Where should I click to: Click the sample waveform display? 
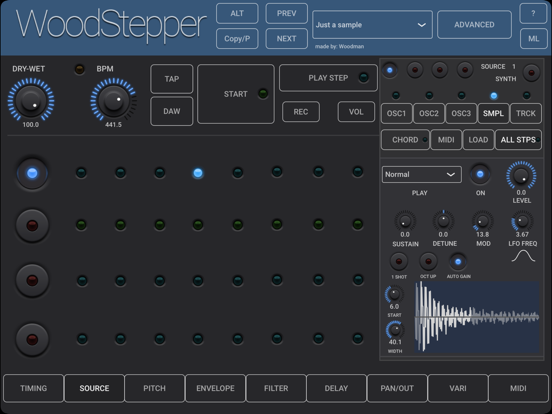(477, 317)
